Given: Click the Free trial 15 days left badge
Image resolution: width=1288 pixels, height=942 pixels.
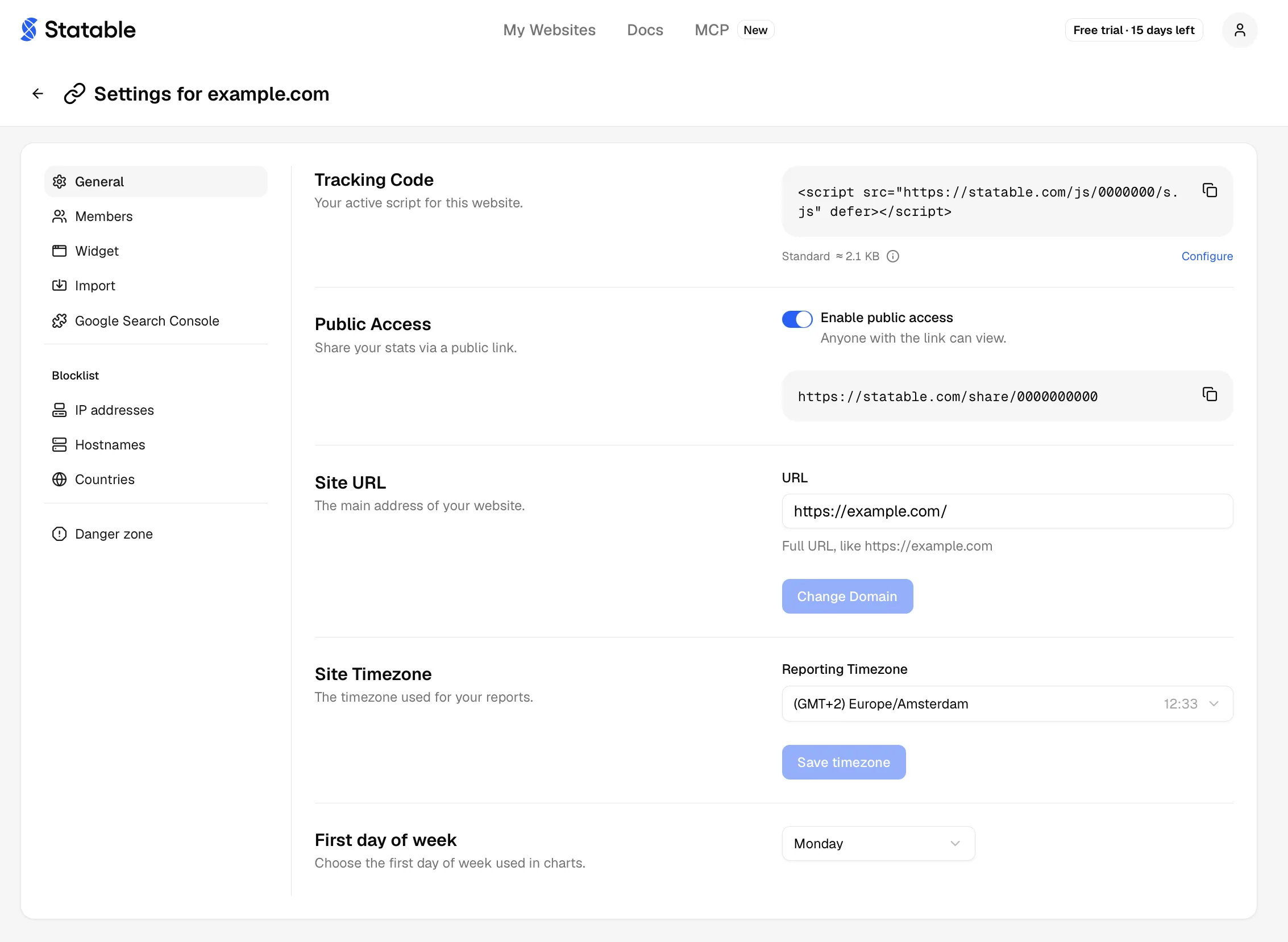Looking at the screenshot, I should pos(1133,30).
